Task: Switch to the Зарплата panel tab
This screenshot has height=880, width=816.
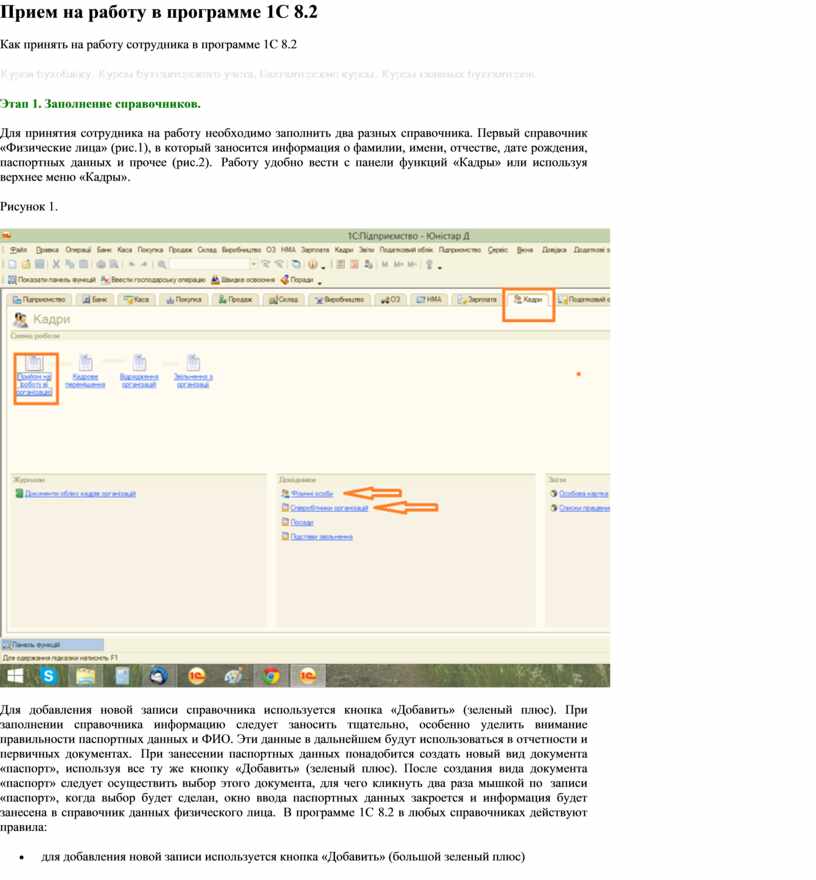Action: (477, 300)
